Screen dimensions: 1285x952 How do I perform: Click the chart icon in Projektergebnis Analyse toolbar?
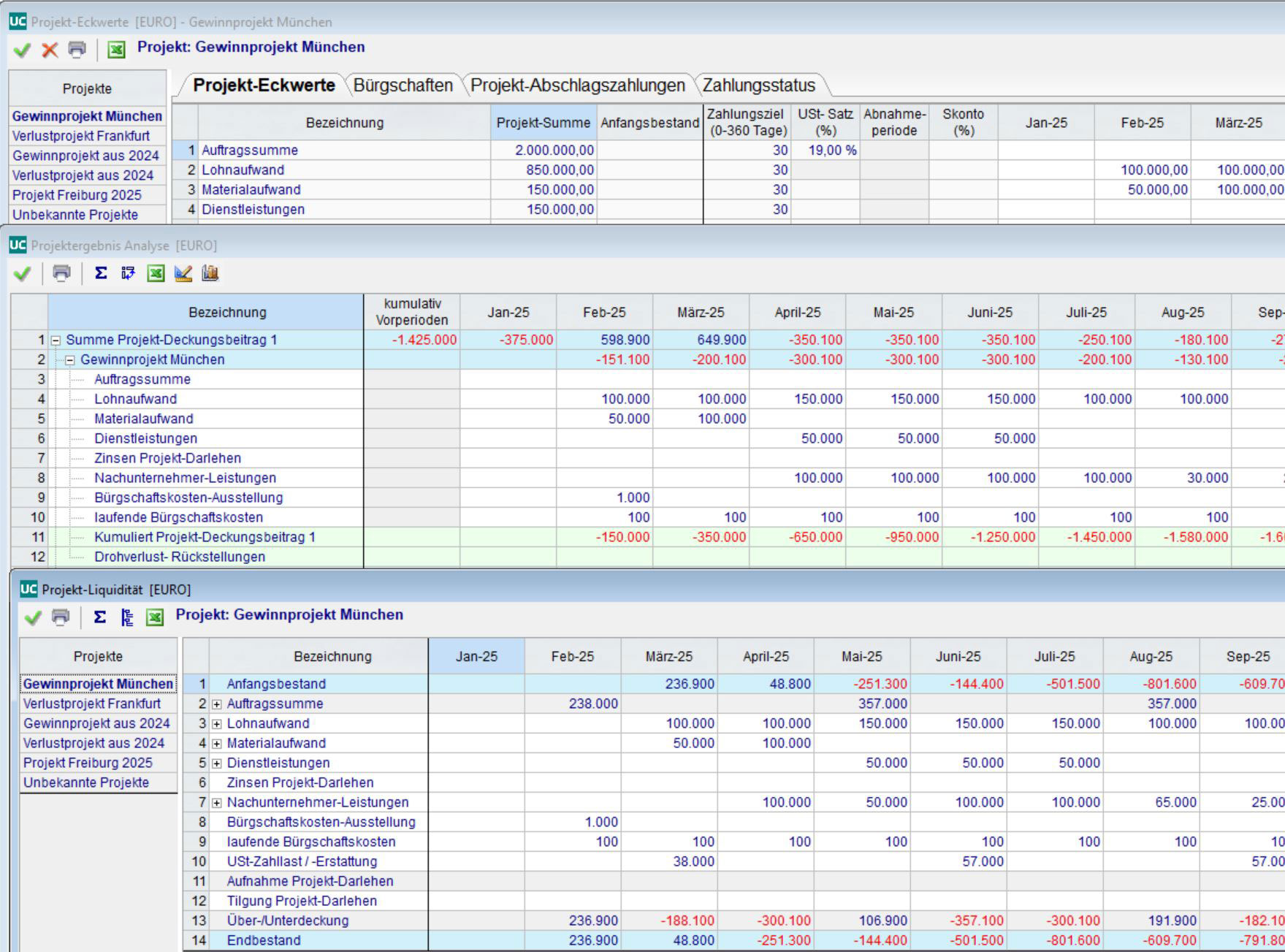pyautogui.click(x=183, y=273)
